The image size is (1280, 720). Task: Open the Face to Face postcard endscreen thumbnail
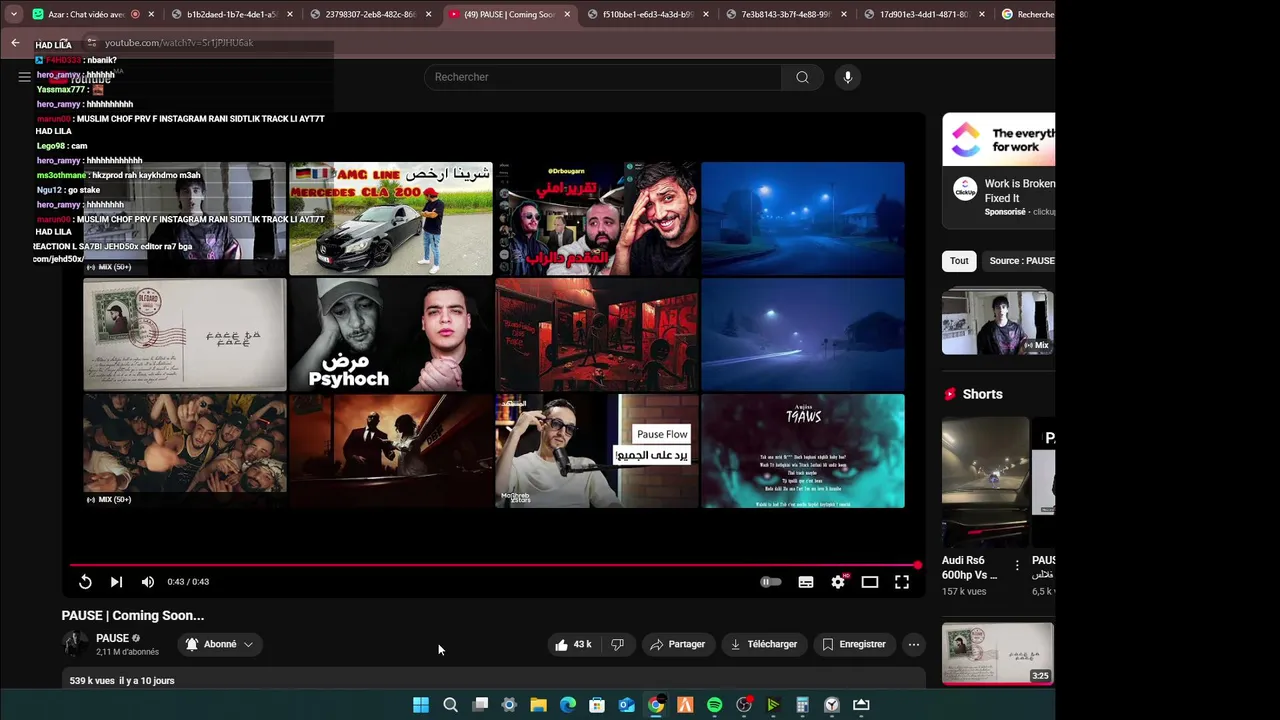pos(185,335)
